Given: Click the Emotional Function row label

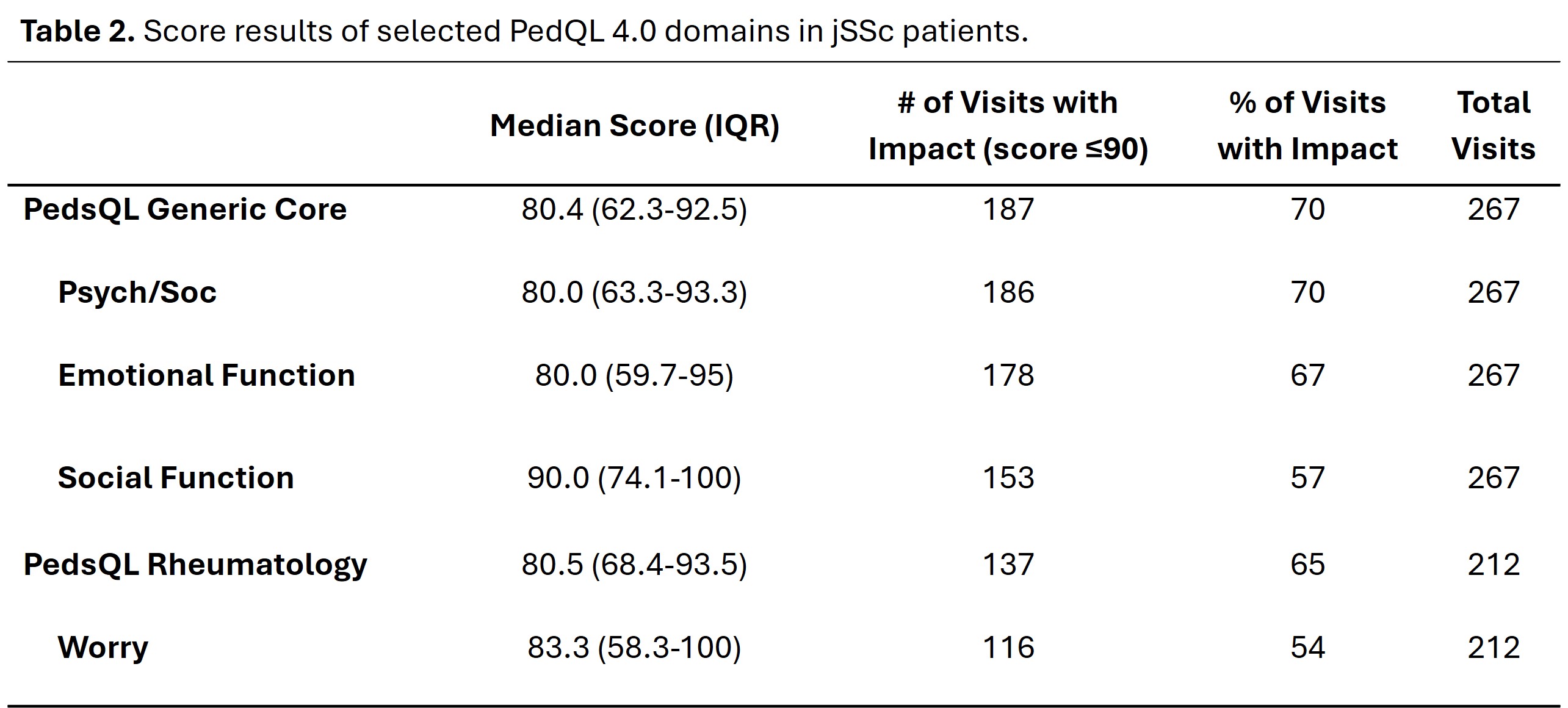Looking at the screenshot, I should 206,375.
